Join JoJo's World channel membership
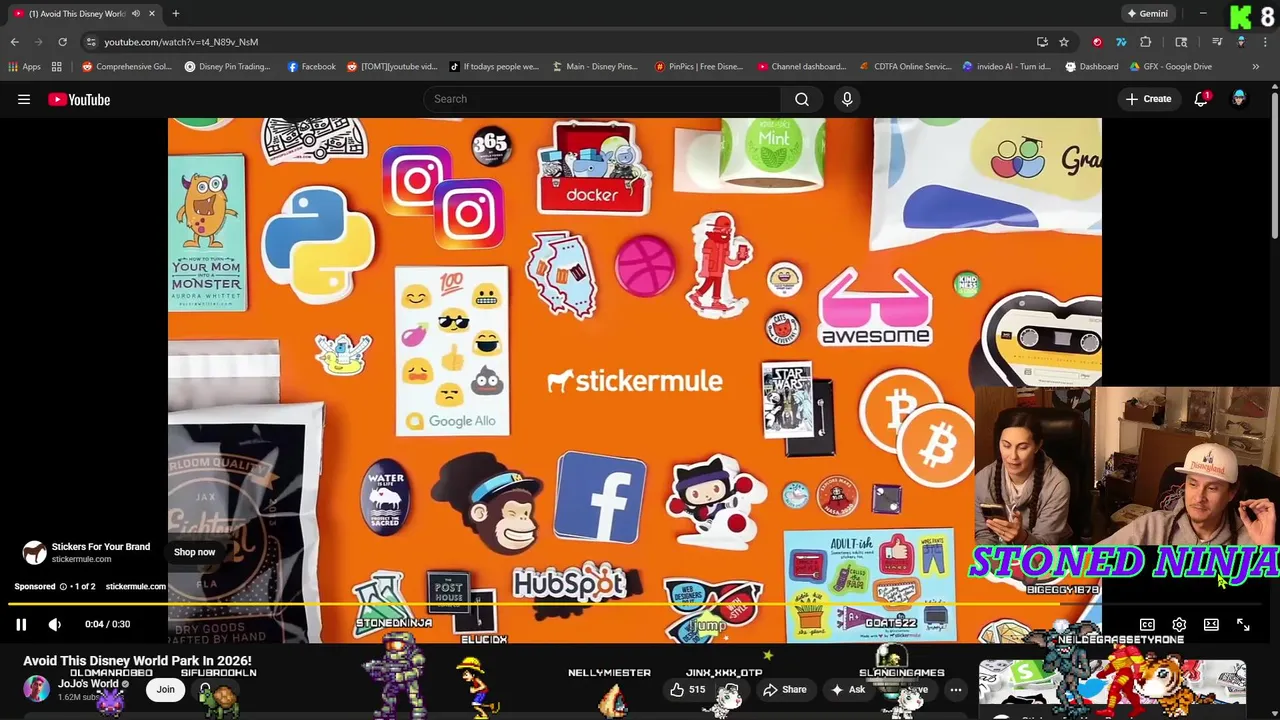The height and width of the screenshot is (720, 1280). click(165, 689)
